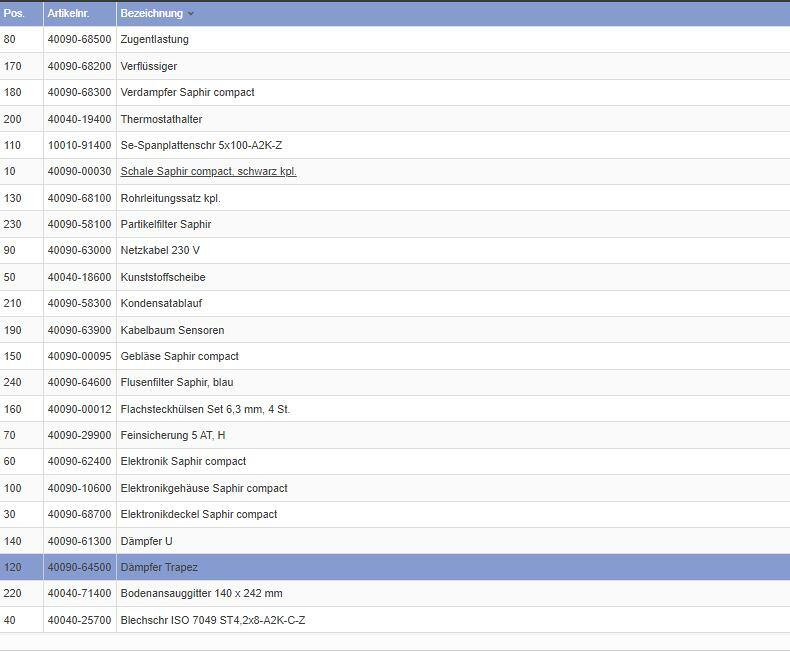This screenshot has width=790, height=651.
Task: Select the Verflüssiger row
Action: coord(148,66)
